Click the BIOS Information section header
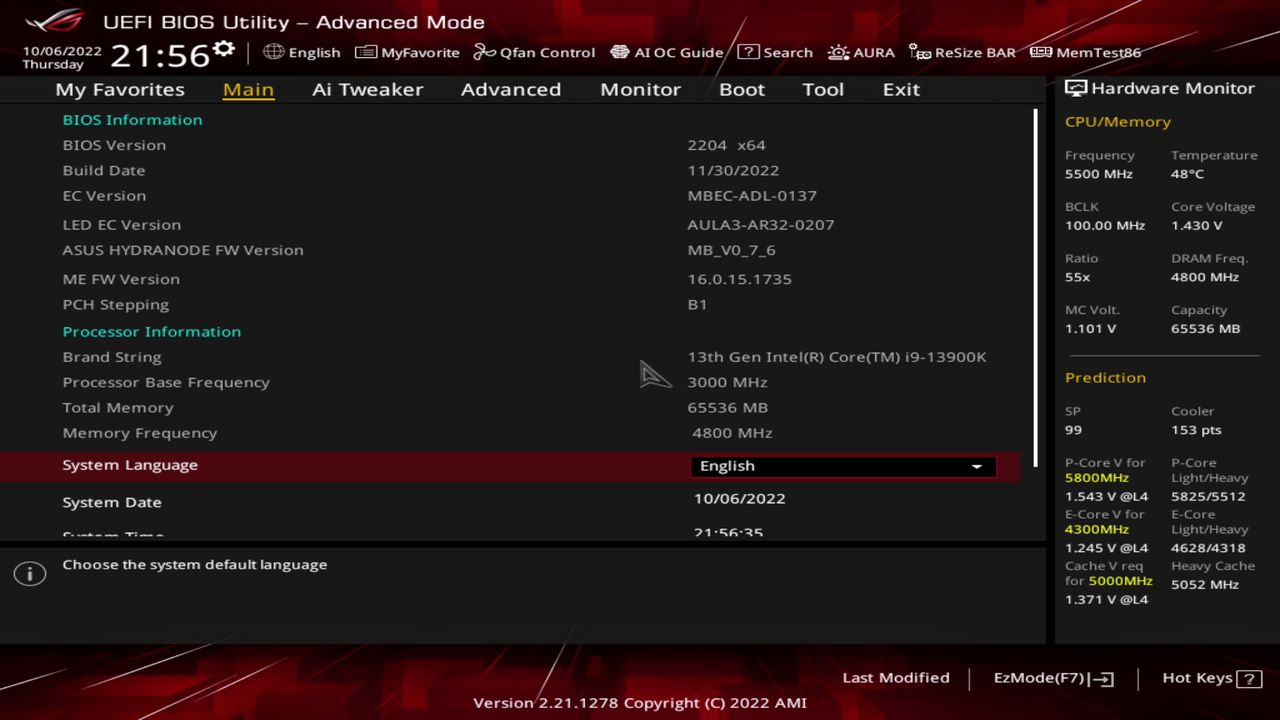 tap(132, 119)
